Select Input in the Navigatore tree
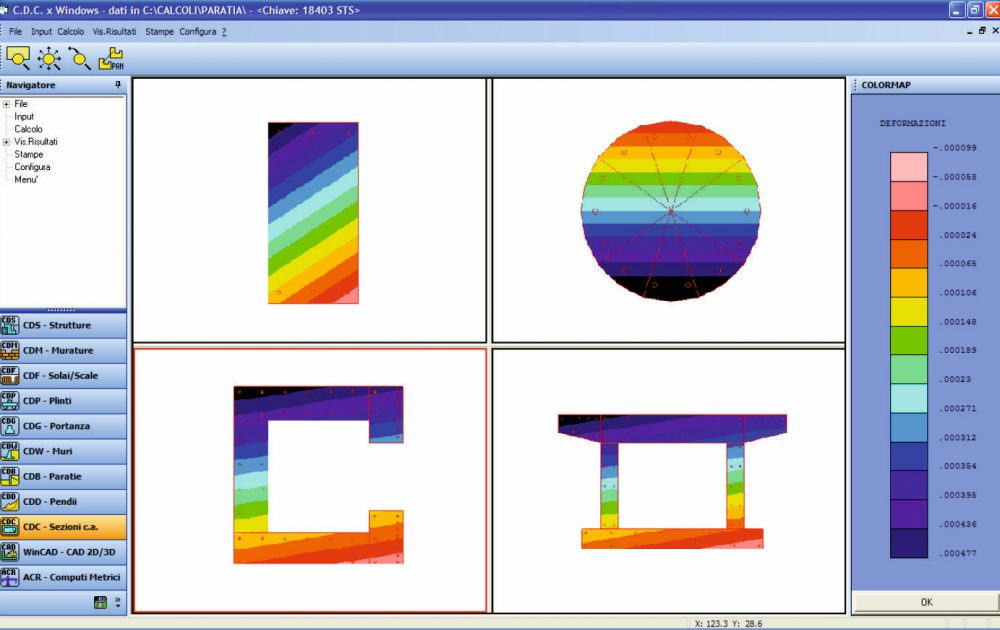 pyautogui.click(x=24, y=117)
